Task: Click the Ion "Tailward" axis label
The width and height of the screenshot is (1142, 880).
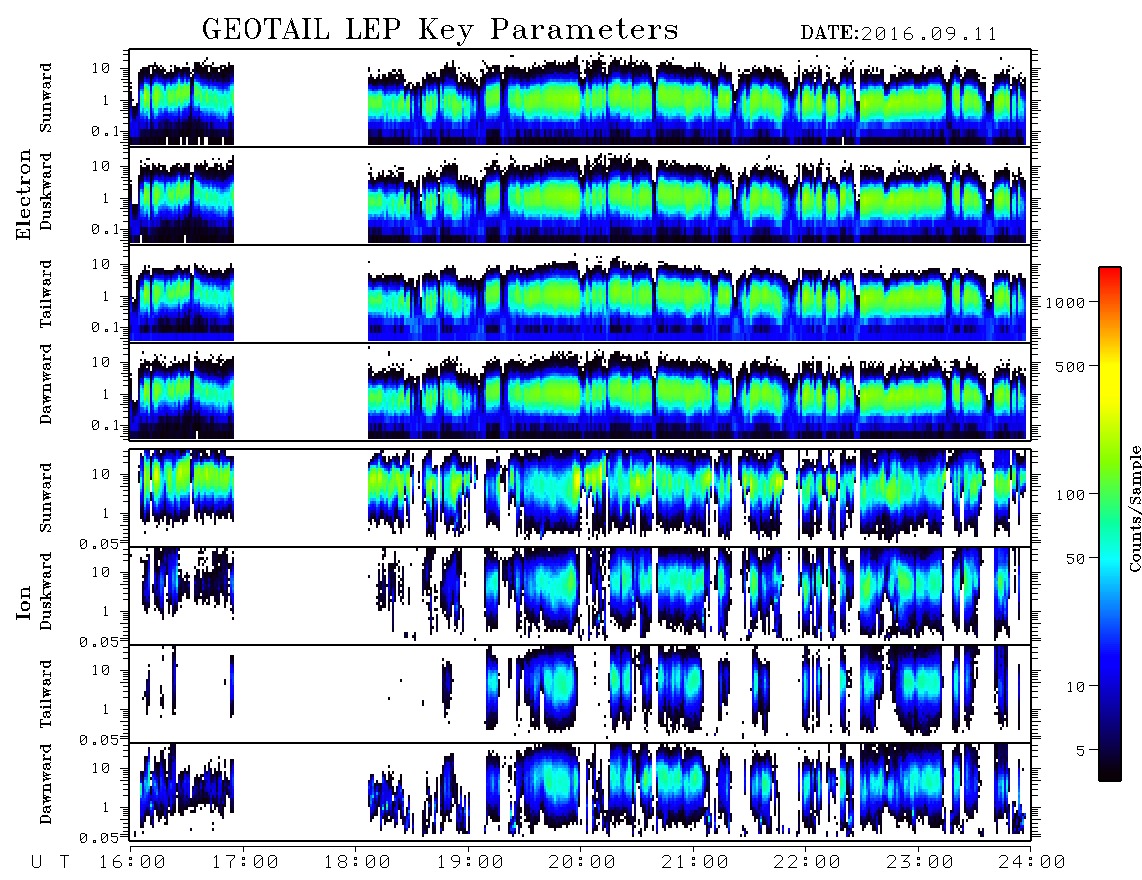Action: click(x=46, y=694)
